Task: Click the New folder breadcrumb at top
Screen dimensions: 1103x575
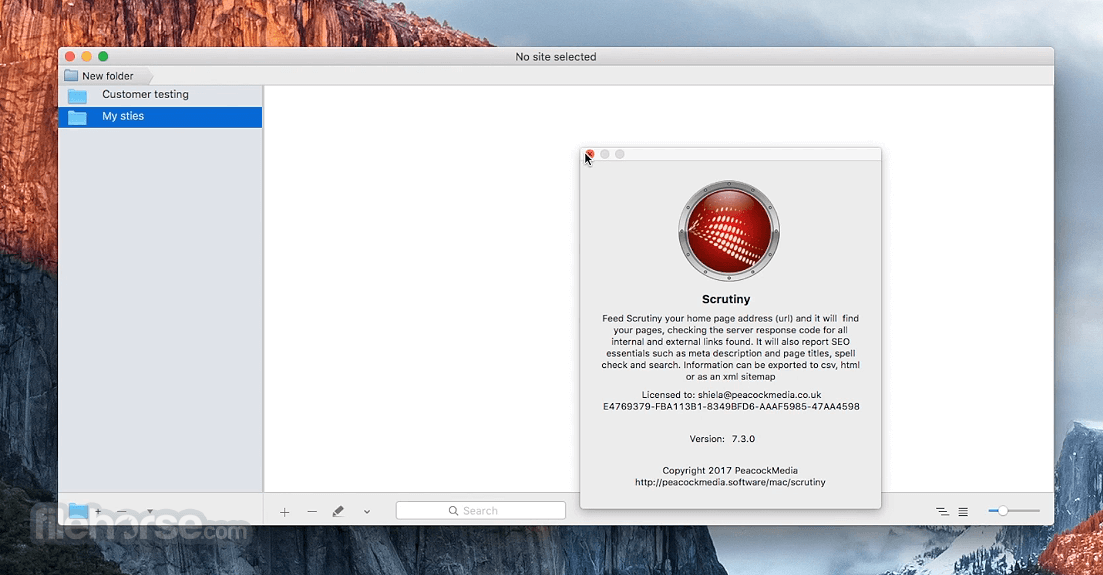Action: point(107,76)
